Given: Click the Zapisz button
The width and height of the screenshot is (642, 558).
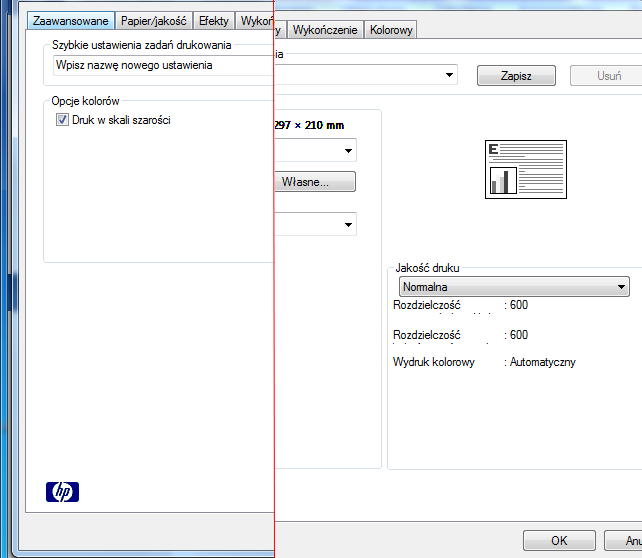Looking at the screenshot, I should click(516, 76).
